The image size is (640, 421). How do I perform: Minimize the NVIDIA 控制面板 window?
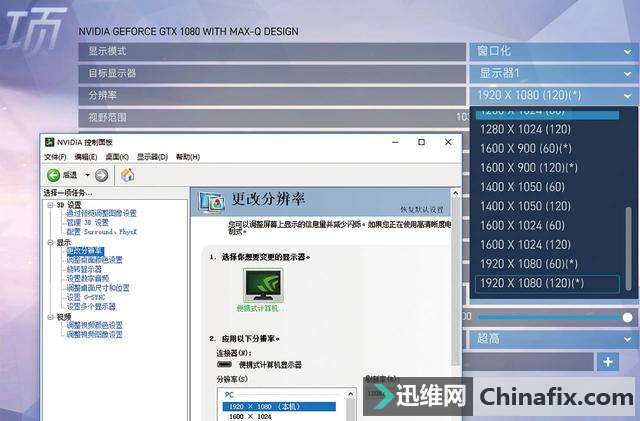coord(395,142)
